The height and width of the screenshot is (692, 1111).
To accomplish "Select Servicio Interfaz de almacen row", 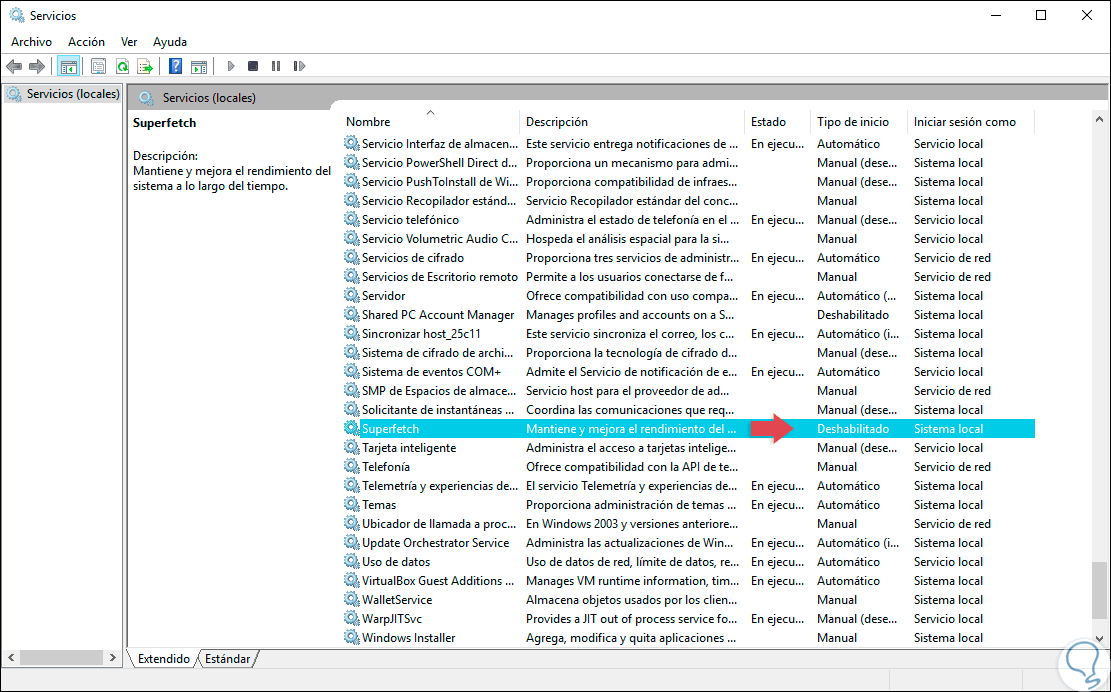I will pyautogui.click(x=689, y=143).
